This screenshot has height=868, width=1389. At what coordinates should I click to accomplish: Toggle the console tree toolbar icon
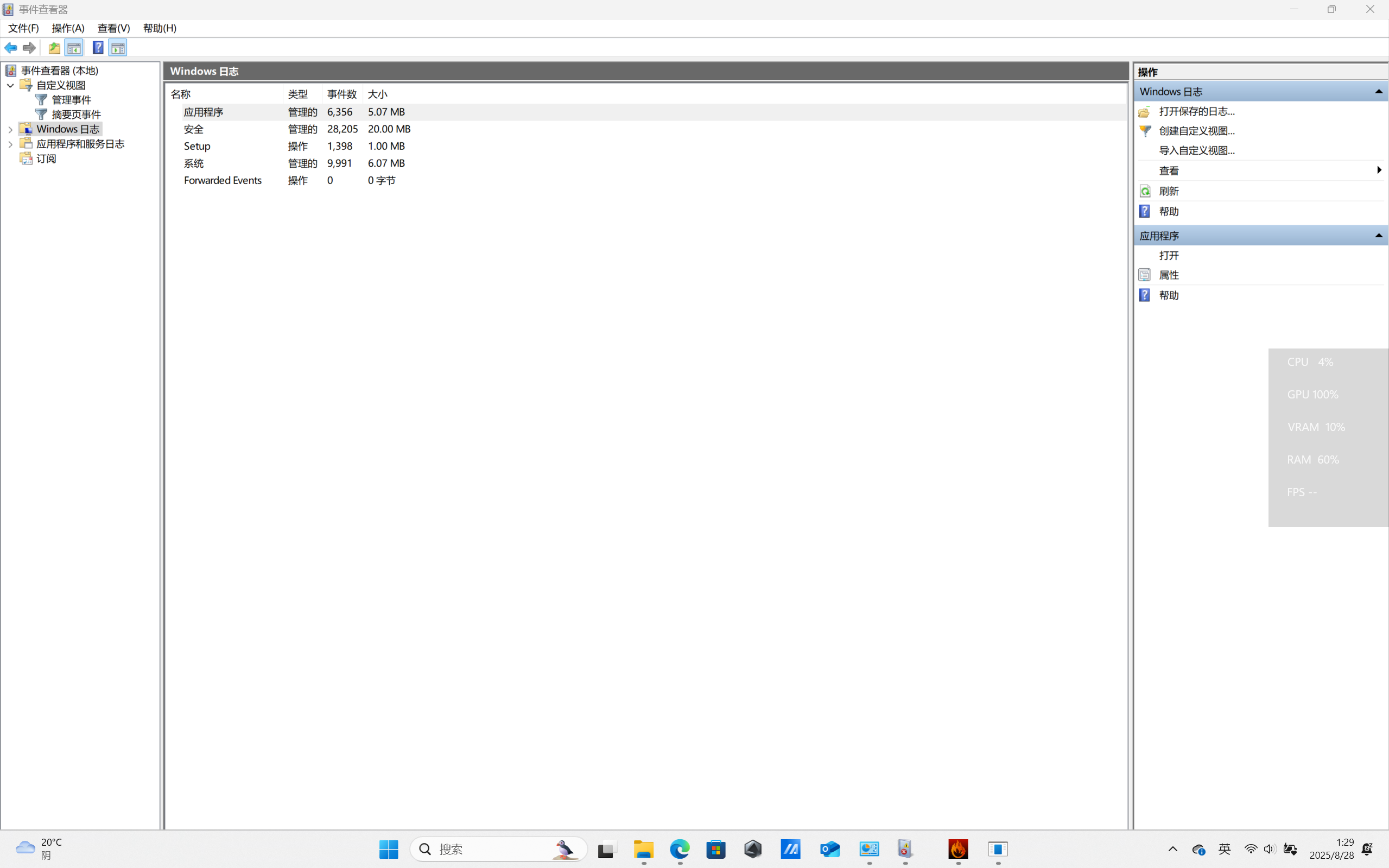point(74,48)
